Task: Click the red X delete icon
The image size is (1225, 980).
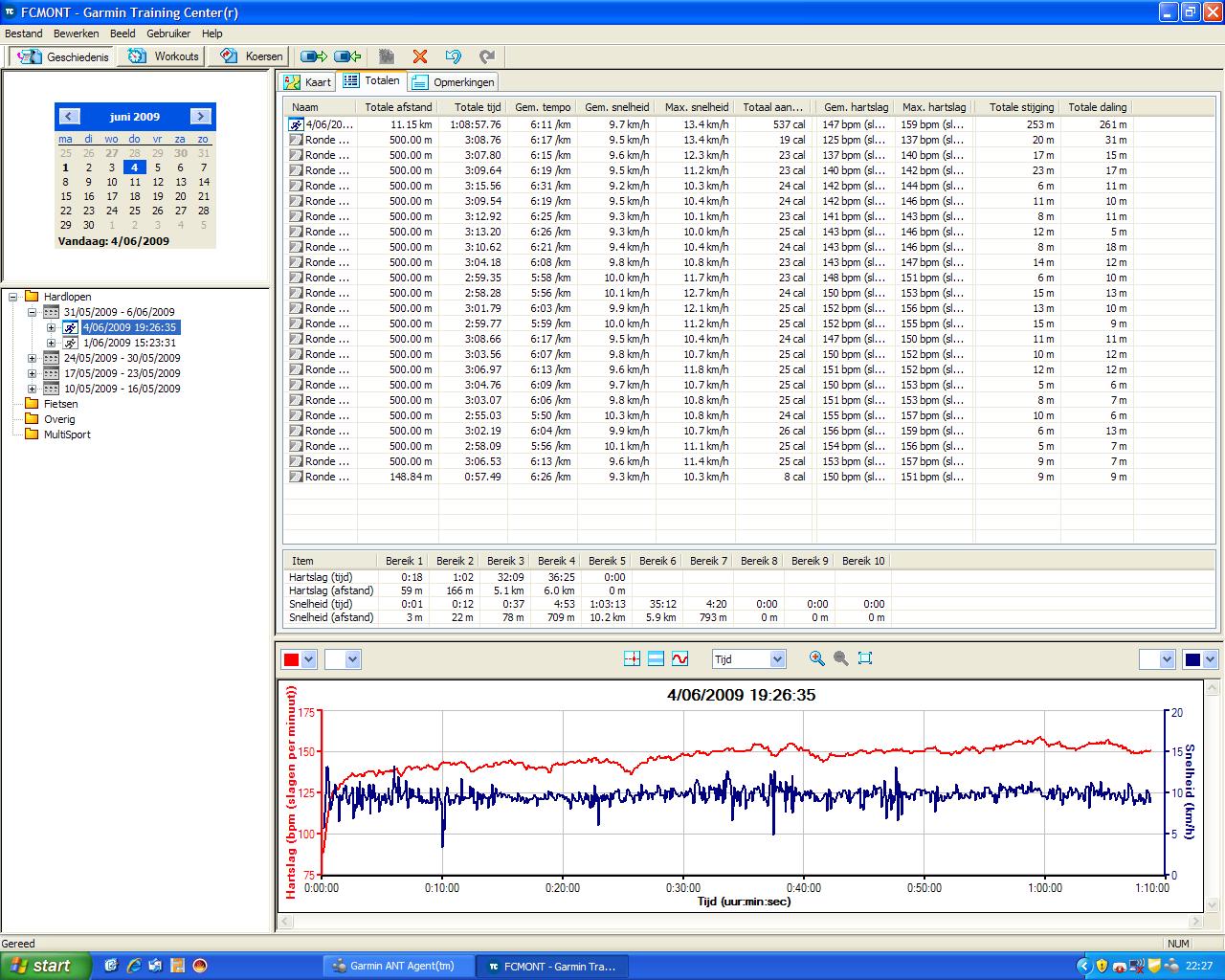Action: tap(419, 56)
